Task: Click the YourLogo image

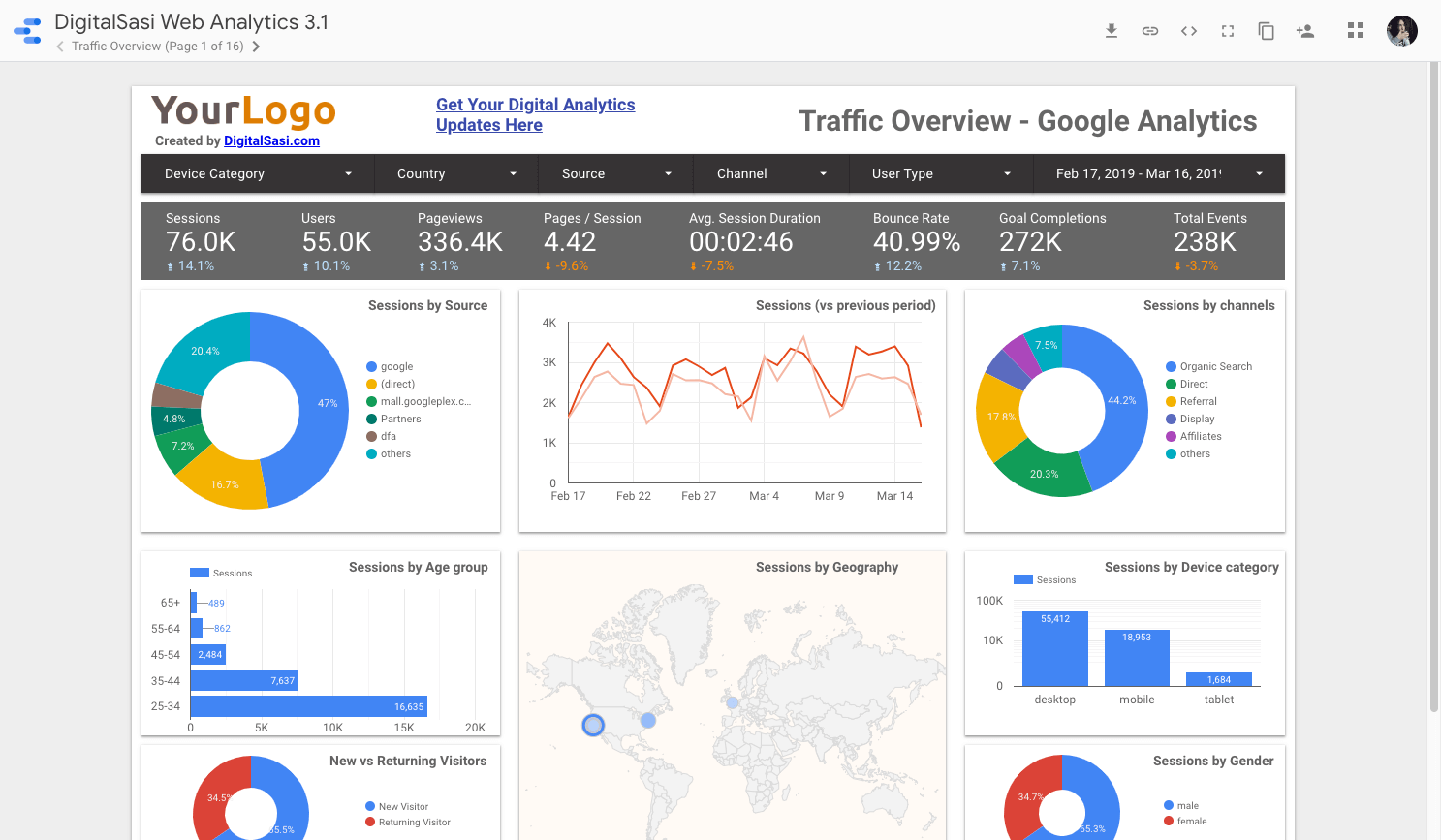Action: [243, 111]
